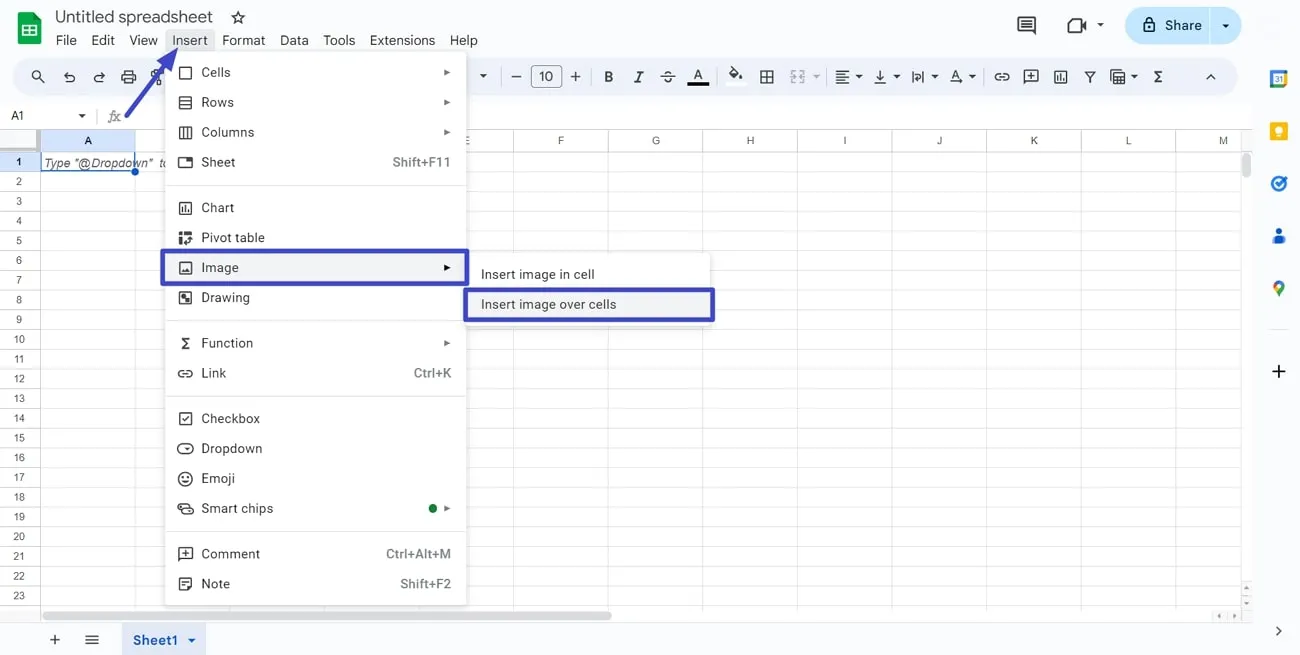Click the functions sigma toolbar icon

[x=1158, y=77]
